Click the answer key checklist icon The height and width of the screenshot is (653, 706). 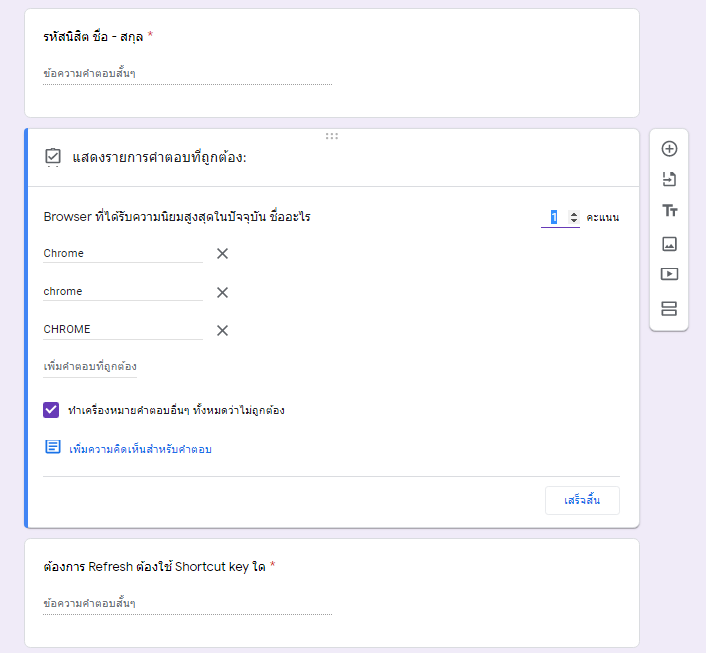pos(53,157)
